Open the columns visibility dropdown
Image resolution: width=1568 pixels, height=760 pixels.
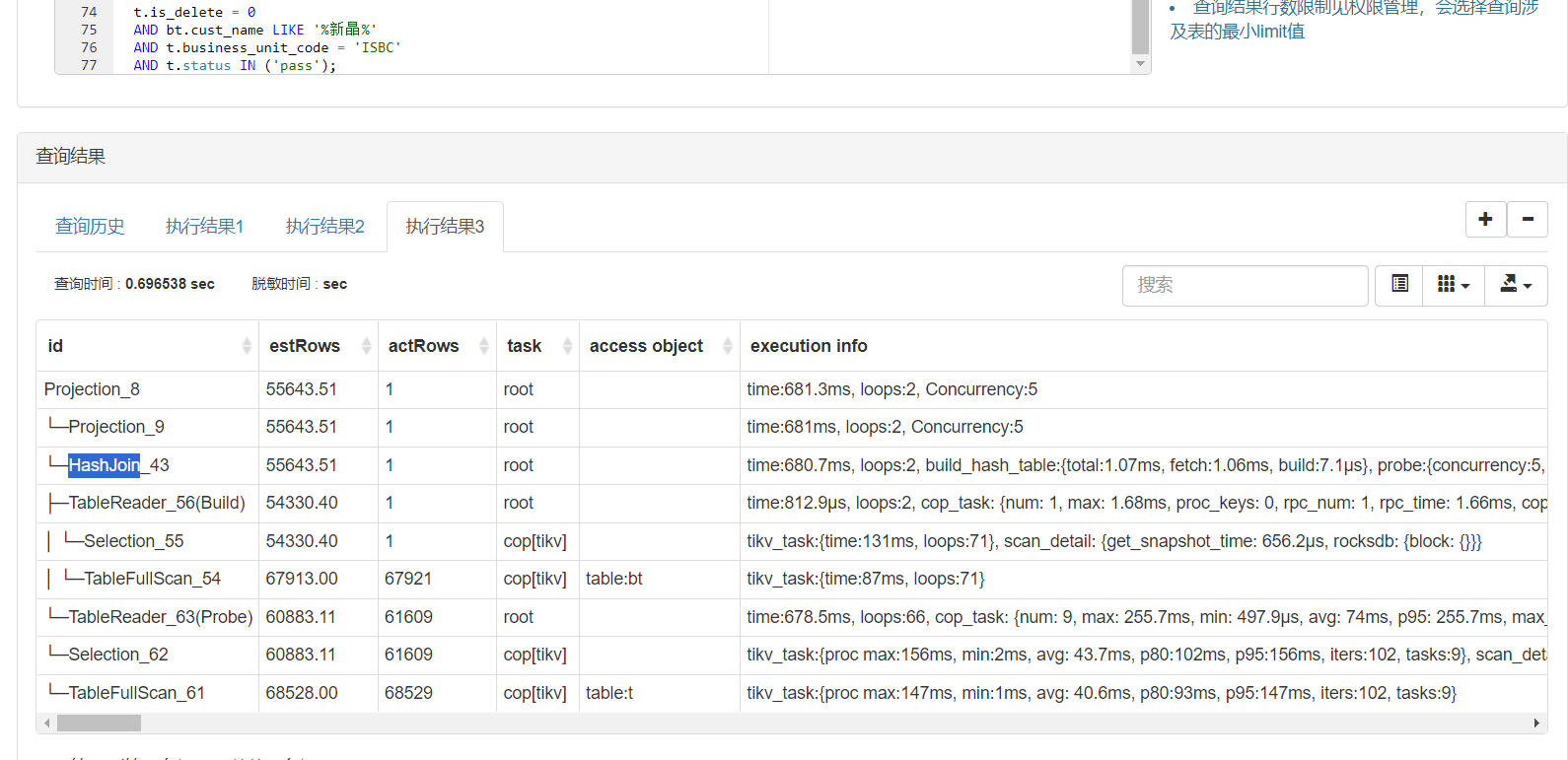1454,285
